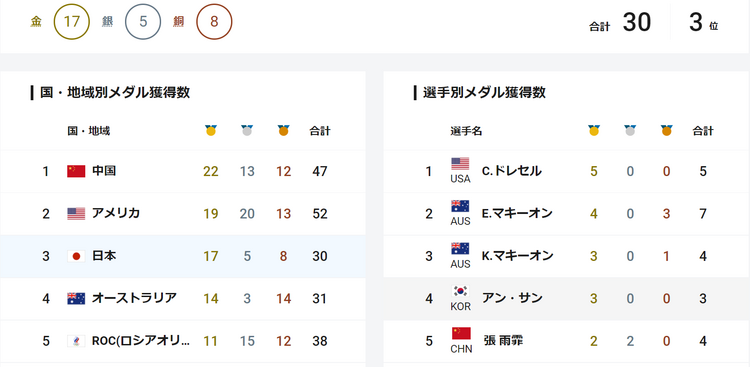Click the gold medal column icon in country table

coord(211,131)
